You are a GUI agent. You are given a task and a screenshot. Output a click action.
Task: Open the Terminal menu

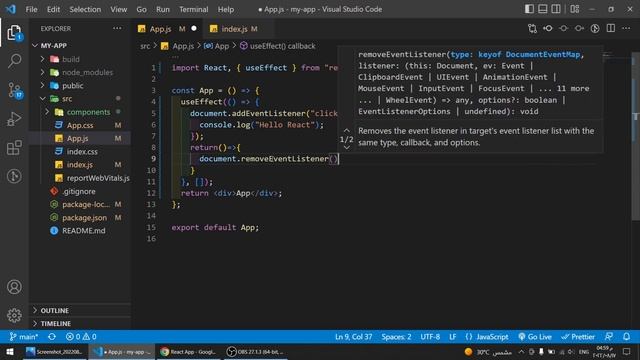(x=193, y=9)
